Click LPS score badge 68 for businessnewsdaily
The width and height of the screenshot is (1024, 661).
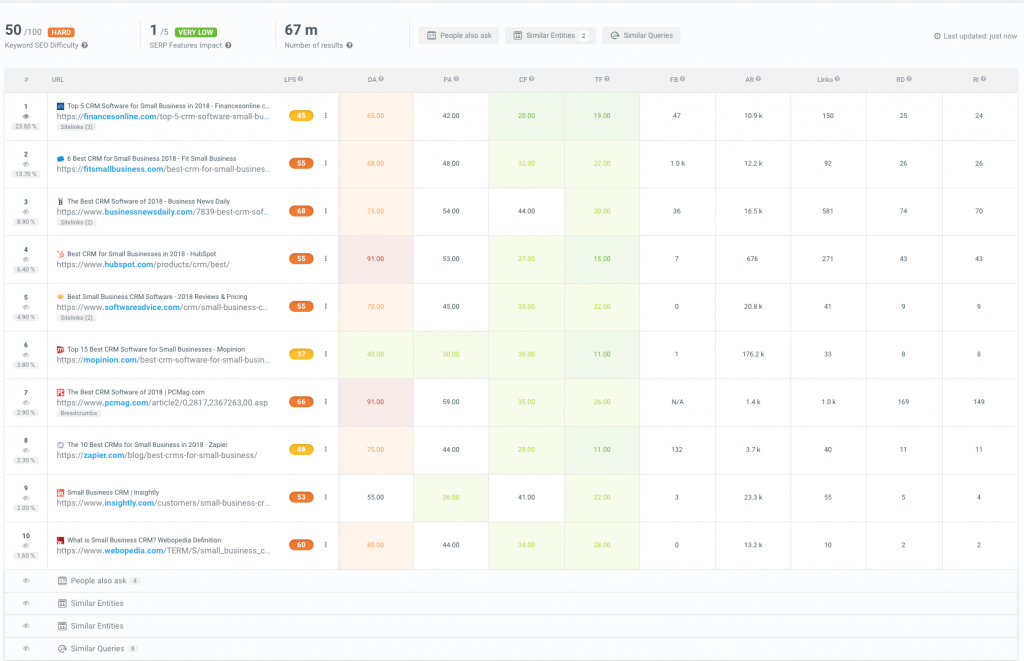(301, 211)
